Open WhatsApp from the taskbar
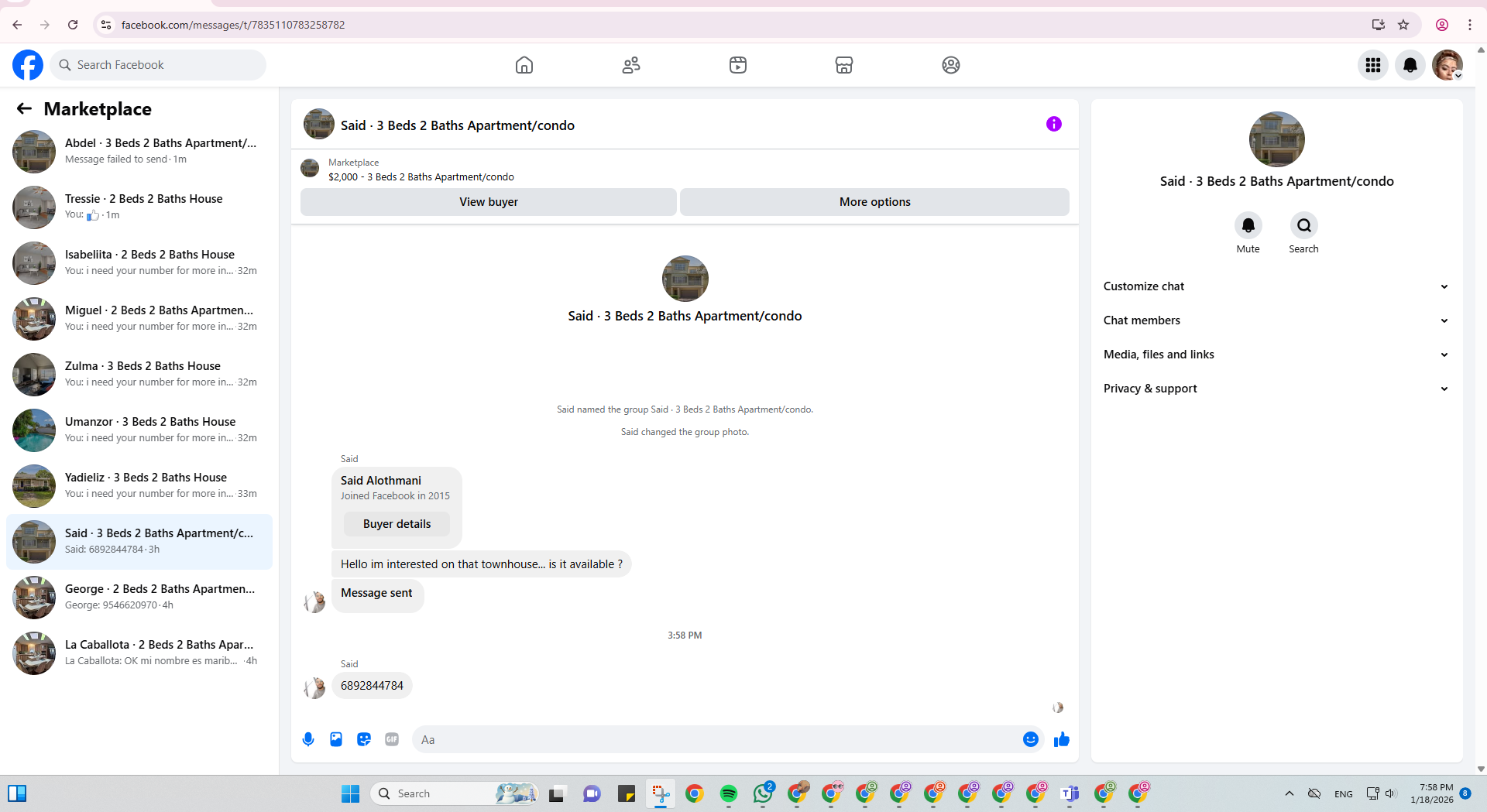Screen dimensions: 1487x812 pos(763,793)
